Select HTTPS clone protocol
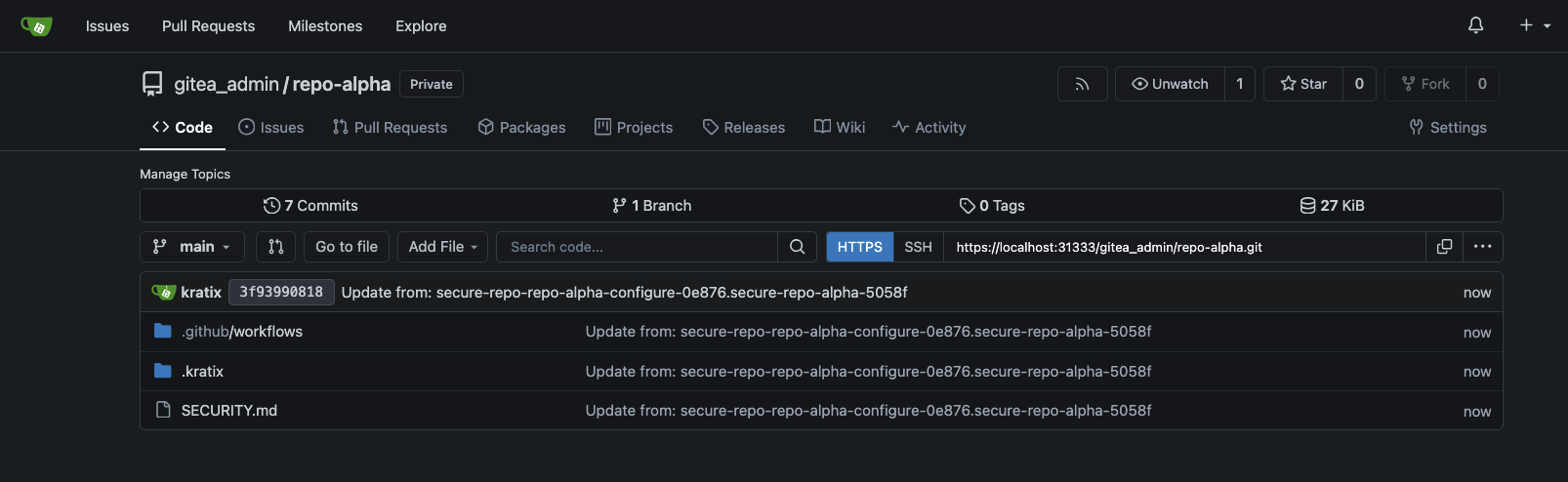1568x482 pixels. 859,247
